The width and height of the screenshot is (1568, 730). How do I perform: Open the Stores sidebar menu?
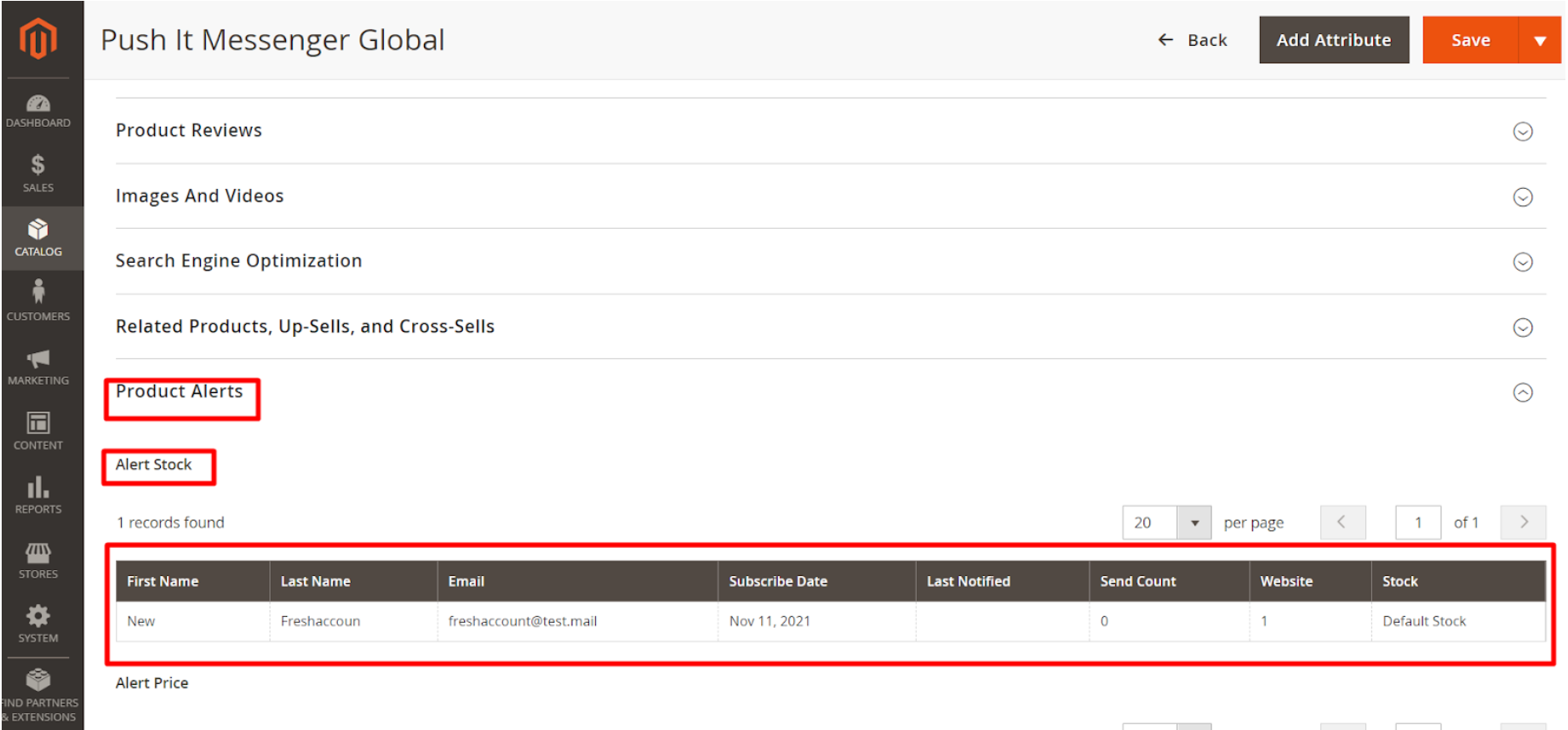pos(38,561)
